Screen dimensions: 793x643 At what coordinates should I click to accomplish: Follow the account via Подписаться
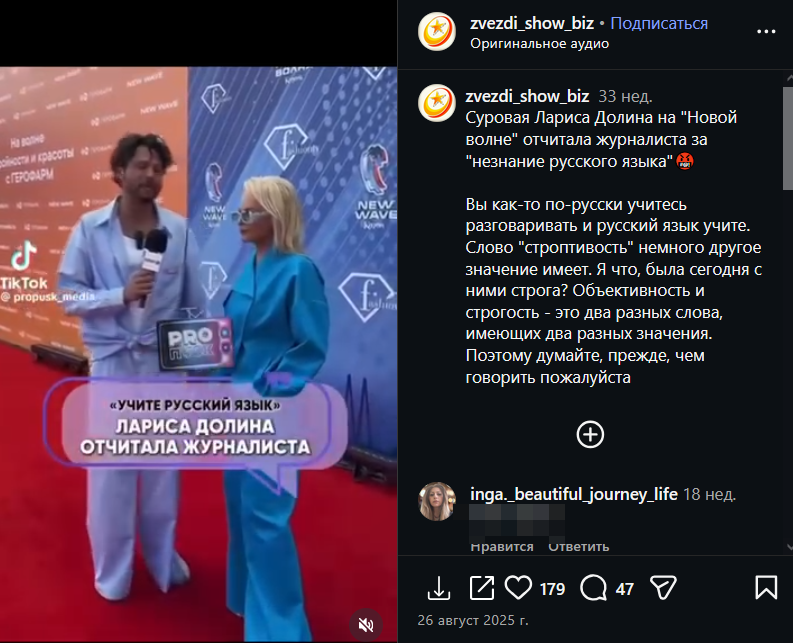[x=659, y=23]
